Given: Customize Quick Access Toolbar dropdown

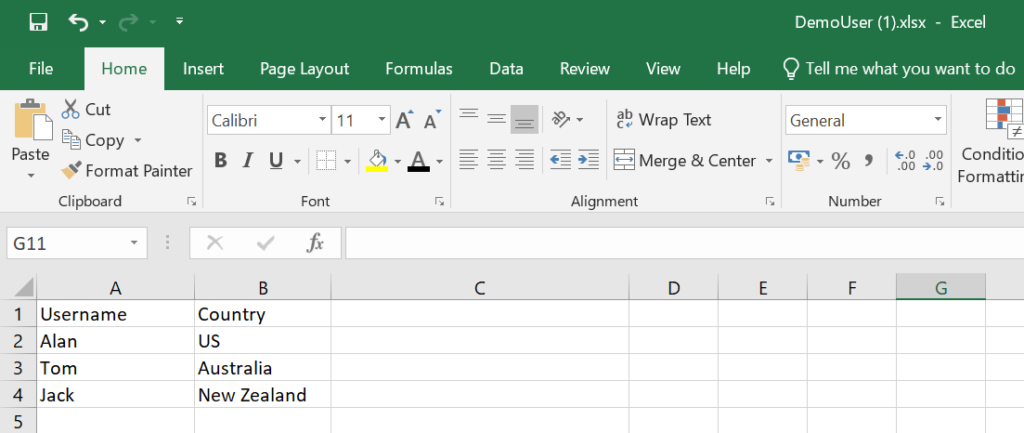Looking at the screenshot, I should pos(180,22).
